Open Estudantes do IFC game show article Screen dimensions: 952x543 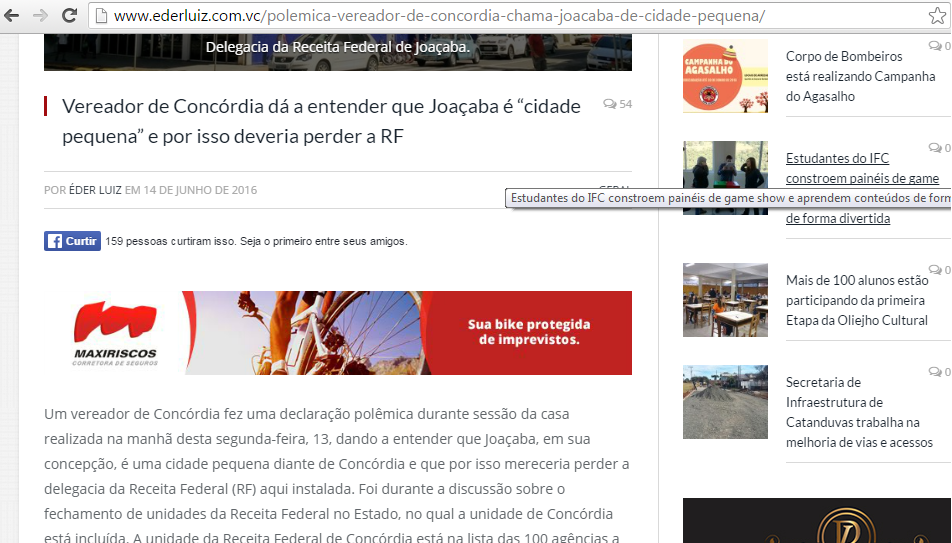862,168
